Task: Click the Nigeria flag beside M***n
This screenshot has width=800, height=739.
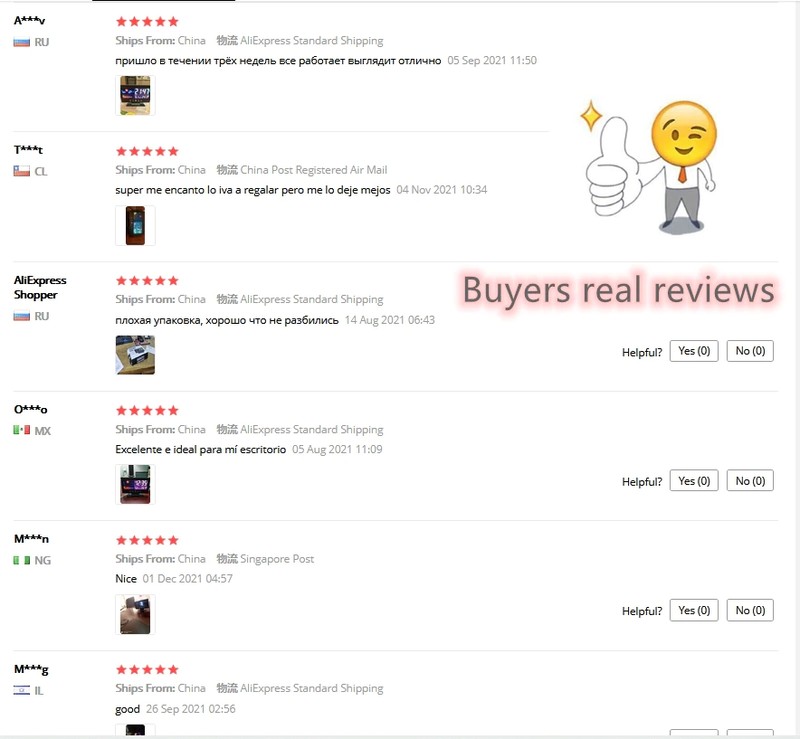Action: tap(21, 560)
